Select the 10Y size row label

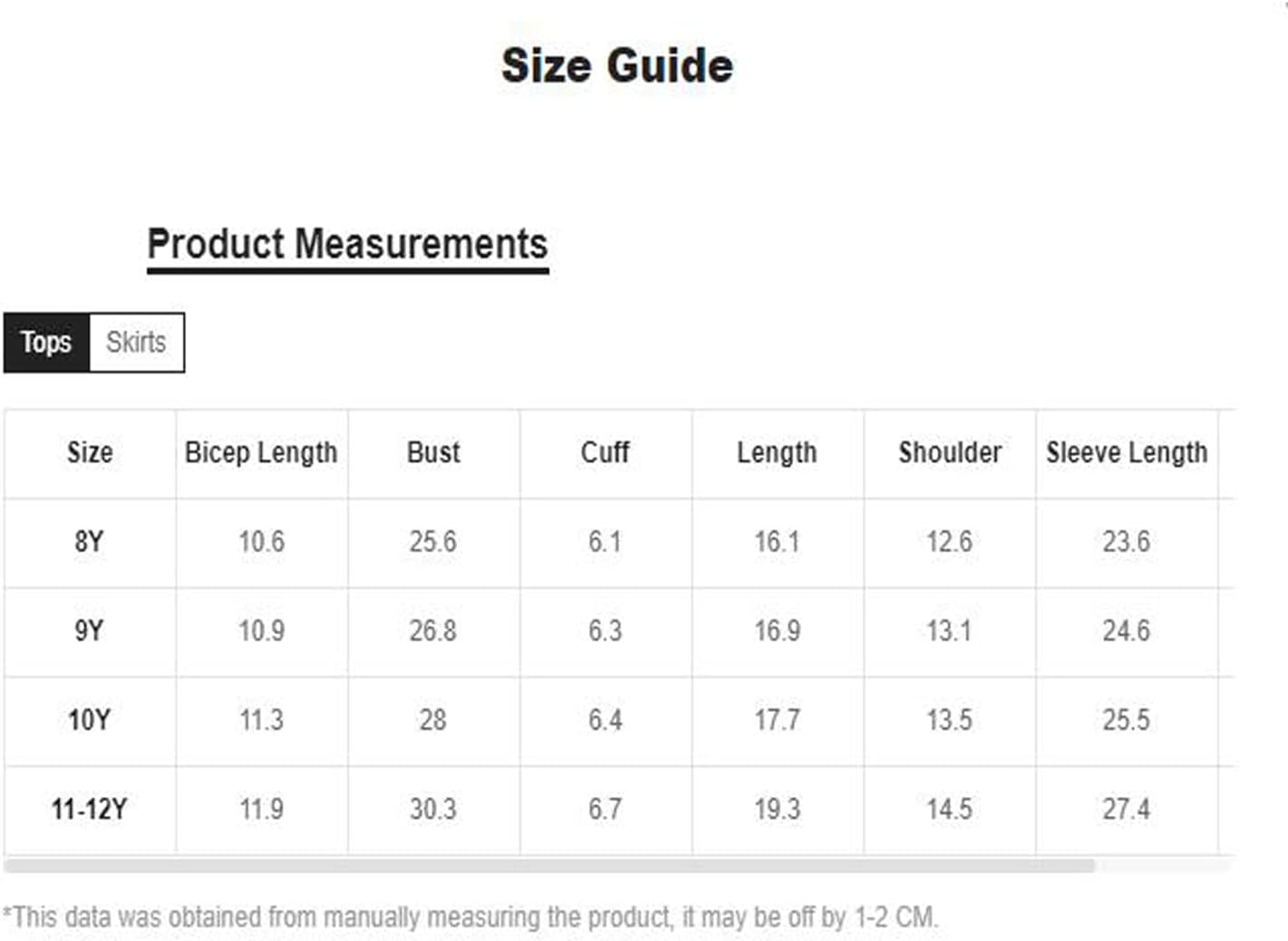tap(89, 721)
